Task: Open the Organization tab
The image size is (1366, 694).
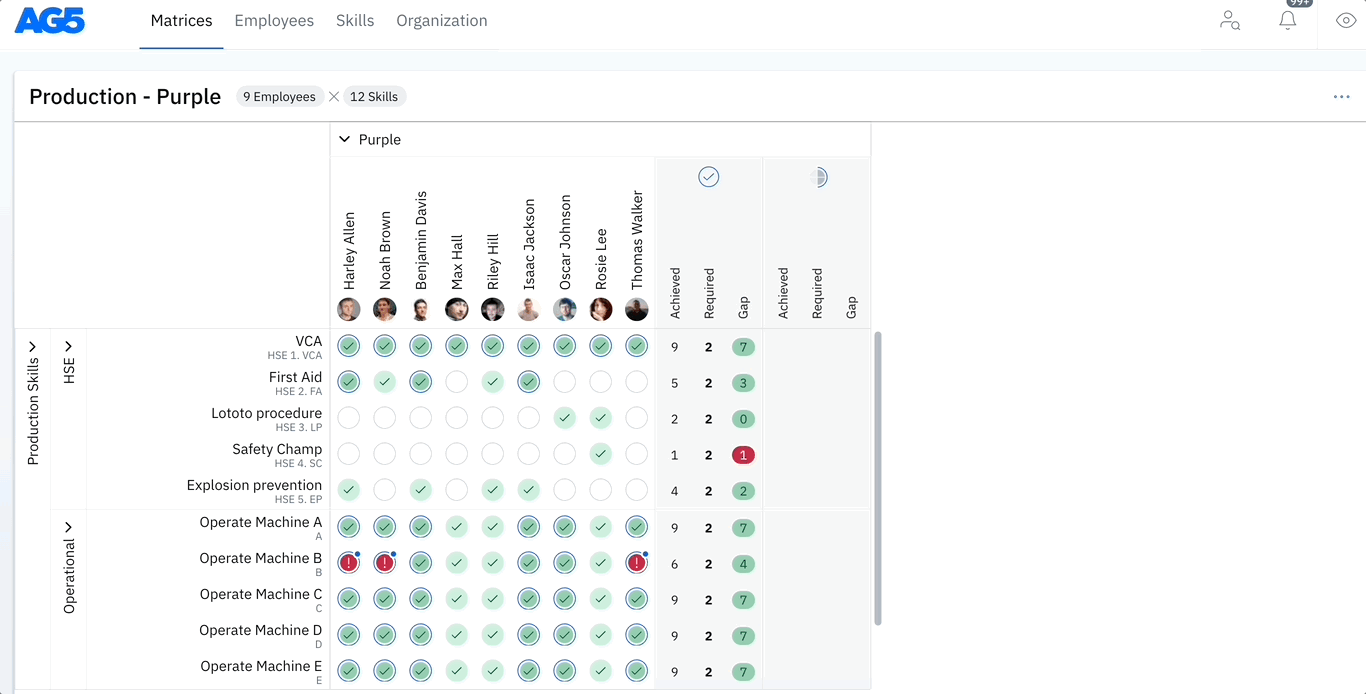Action: [x=441, y=21]
